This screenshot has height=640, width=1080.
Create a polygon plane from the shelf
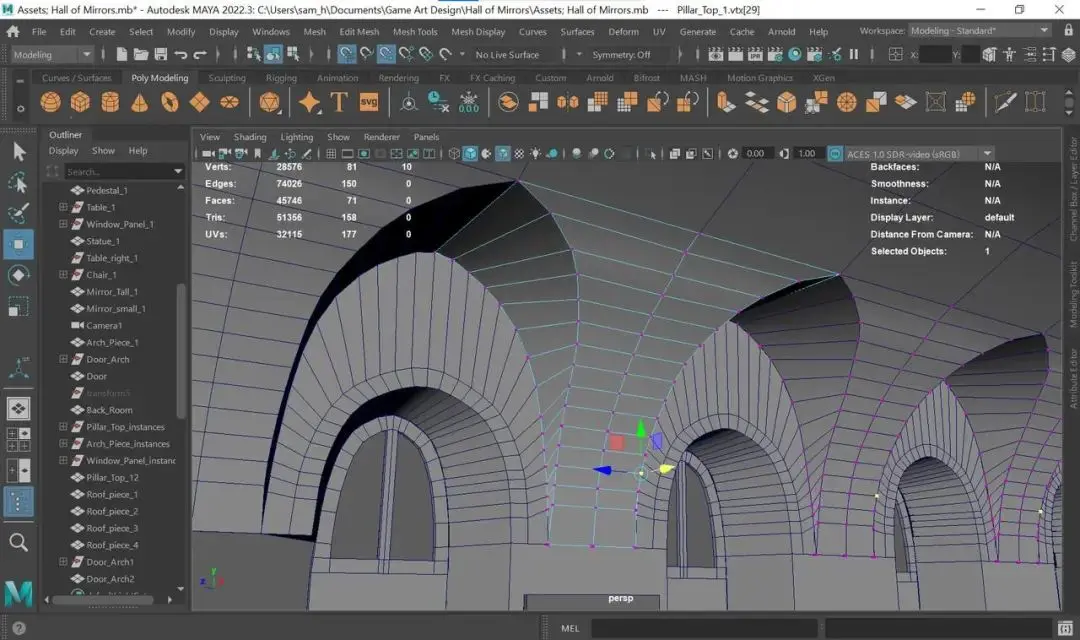(199, 103)
